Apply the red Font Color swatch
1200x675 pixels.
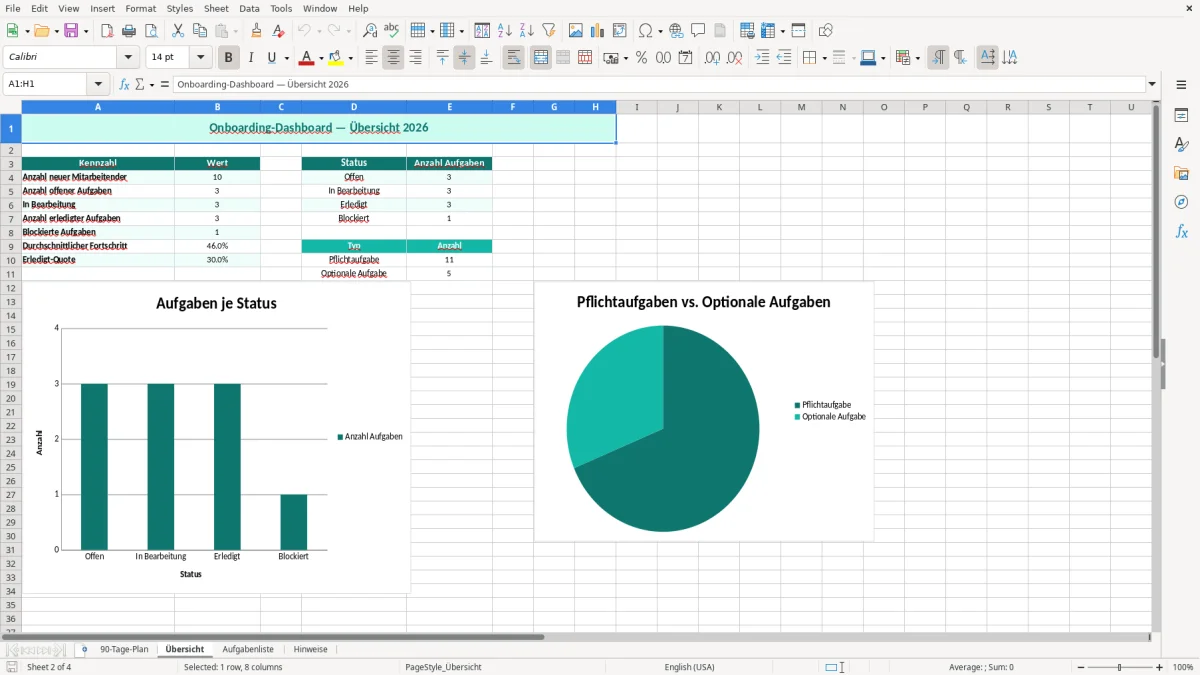(x=307, y=58)
